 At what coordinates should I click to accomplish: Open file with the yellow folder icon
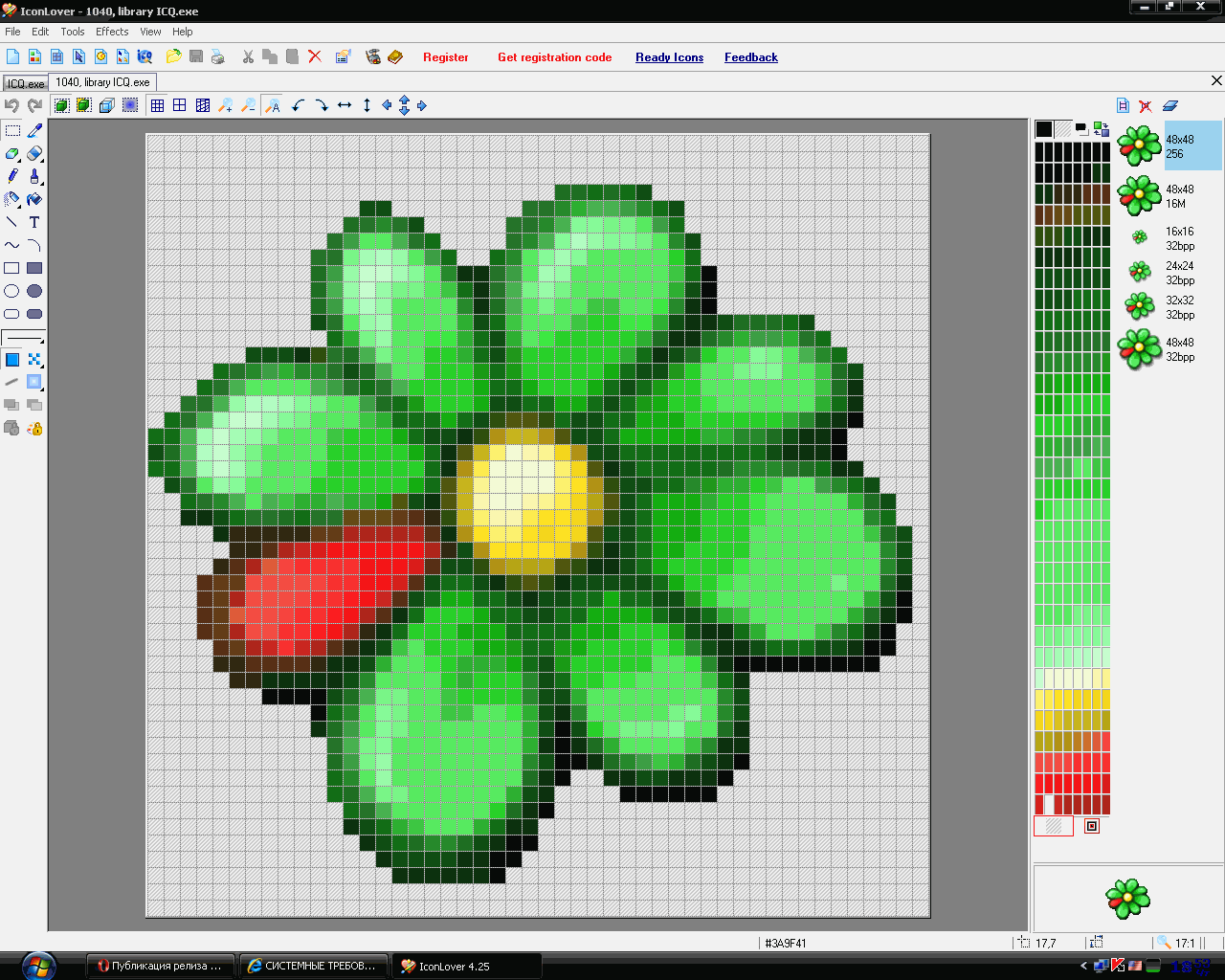tap(173, 56)
